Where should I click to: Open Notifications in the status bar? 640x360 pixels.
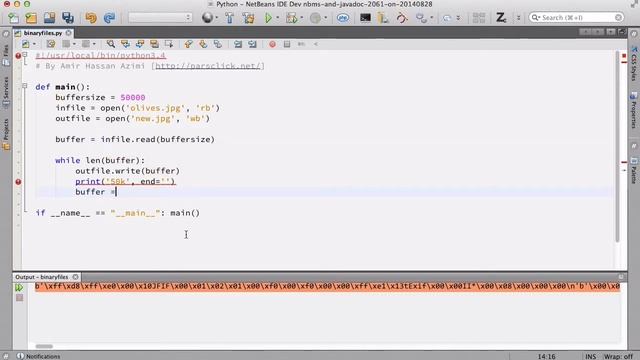pyautogui.click(x=39, y=356)
